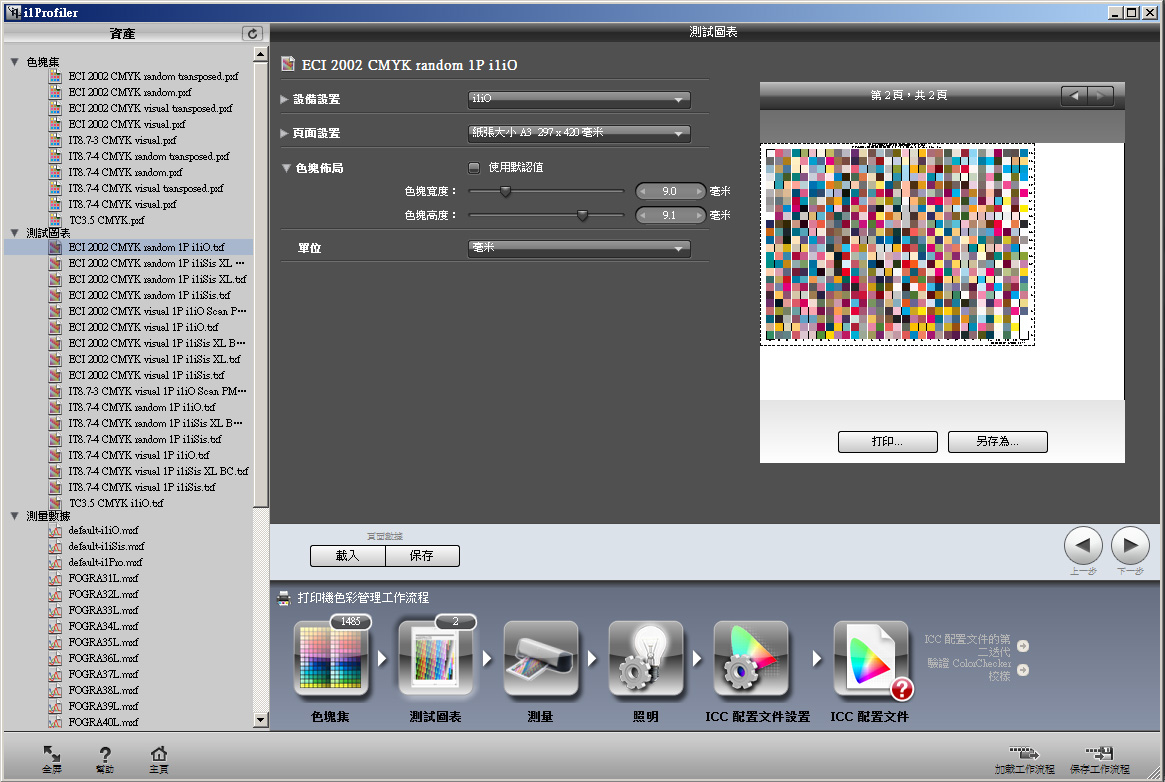Open the 單位 millimeter dropdown

click(x=579, y=248)
